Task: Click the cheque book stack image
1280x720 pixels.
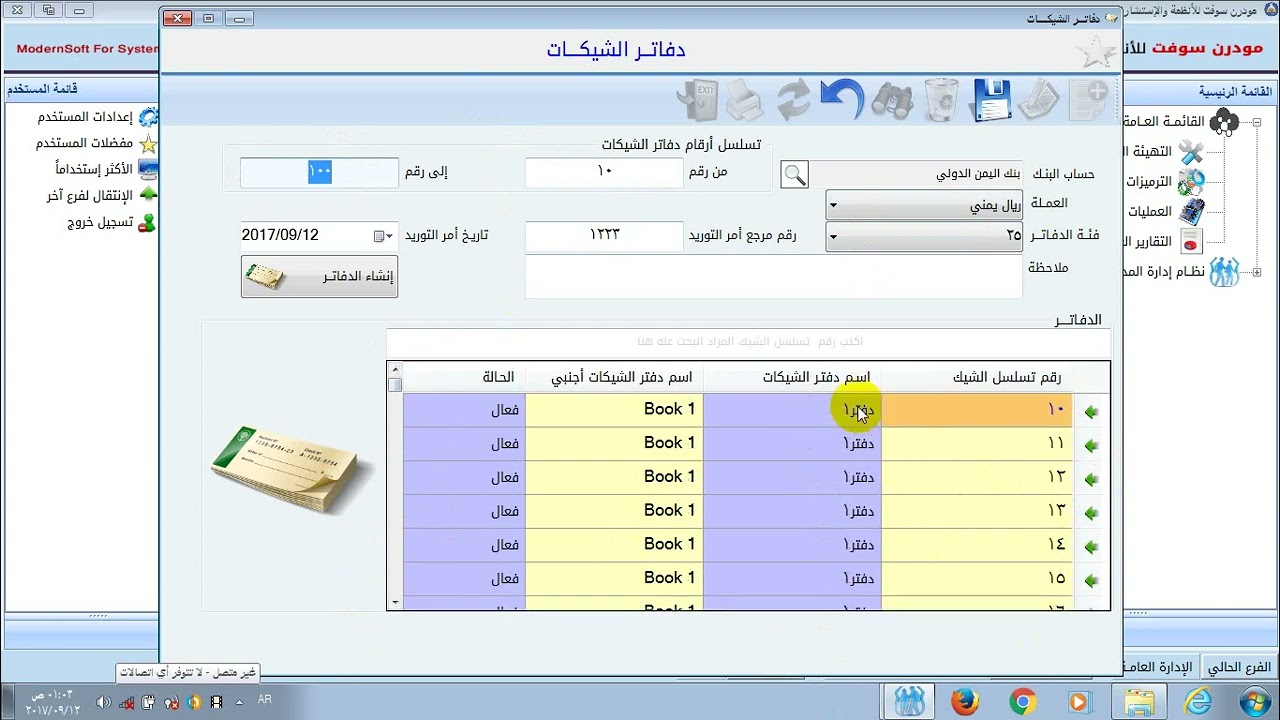Action: tap(292, 470)
